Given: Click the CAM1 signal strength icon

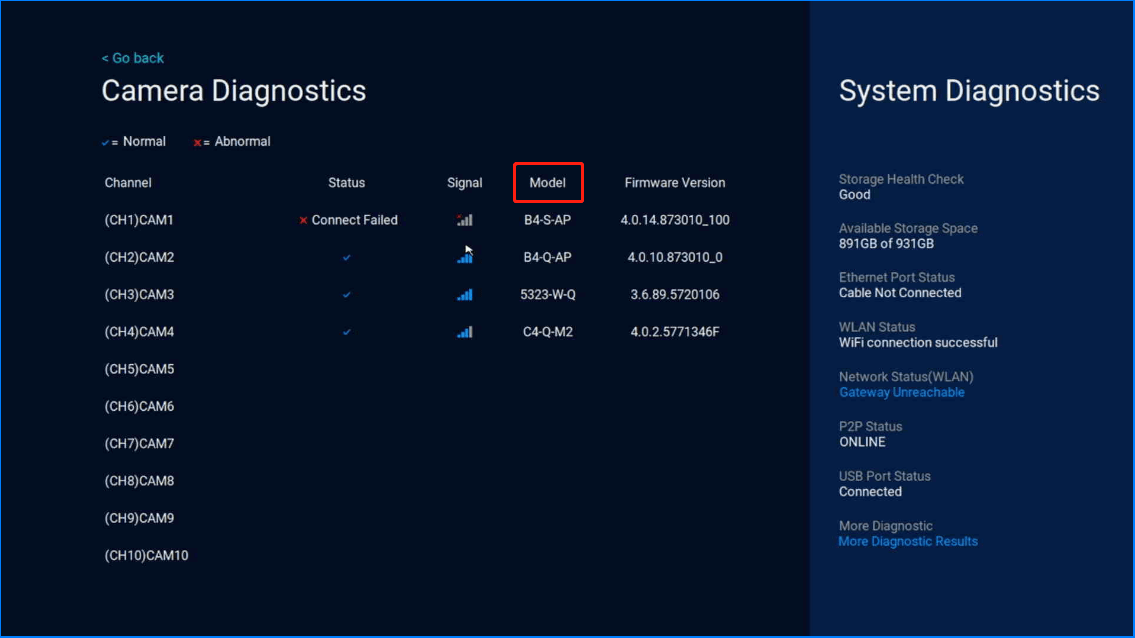Looking at the screenshot, I should click(x=464, y=220).
